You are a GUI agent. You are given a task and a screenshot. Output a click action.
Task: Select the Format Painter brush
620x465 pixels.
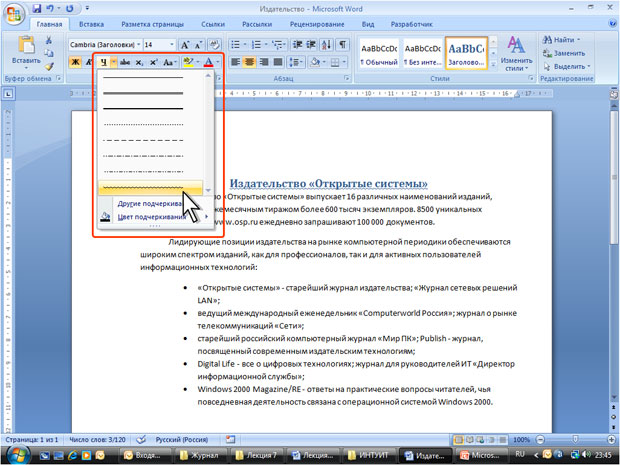(49, 66)
